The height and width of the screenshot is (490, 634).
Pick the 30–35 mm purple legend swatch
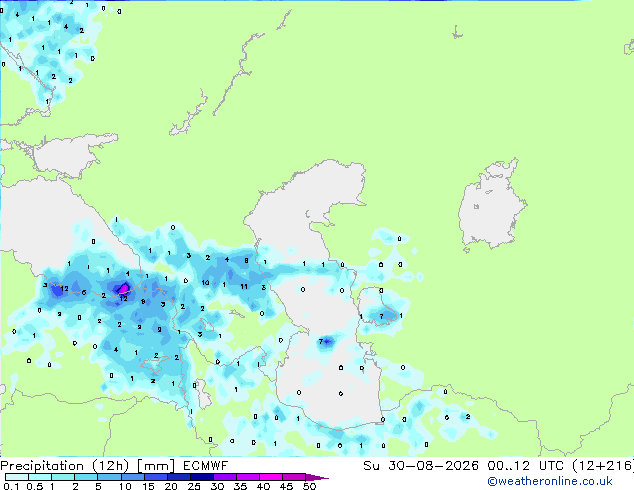(x=224, y=477)
